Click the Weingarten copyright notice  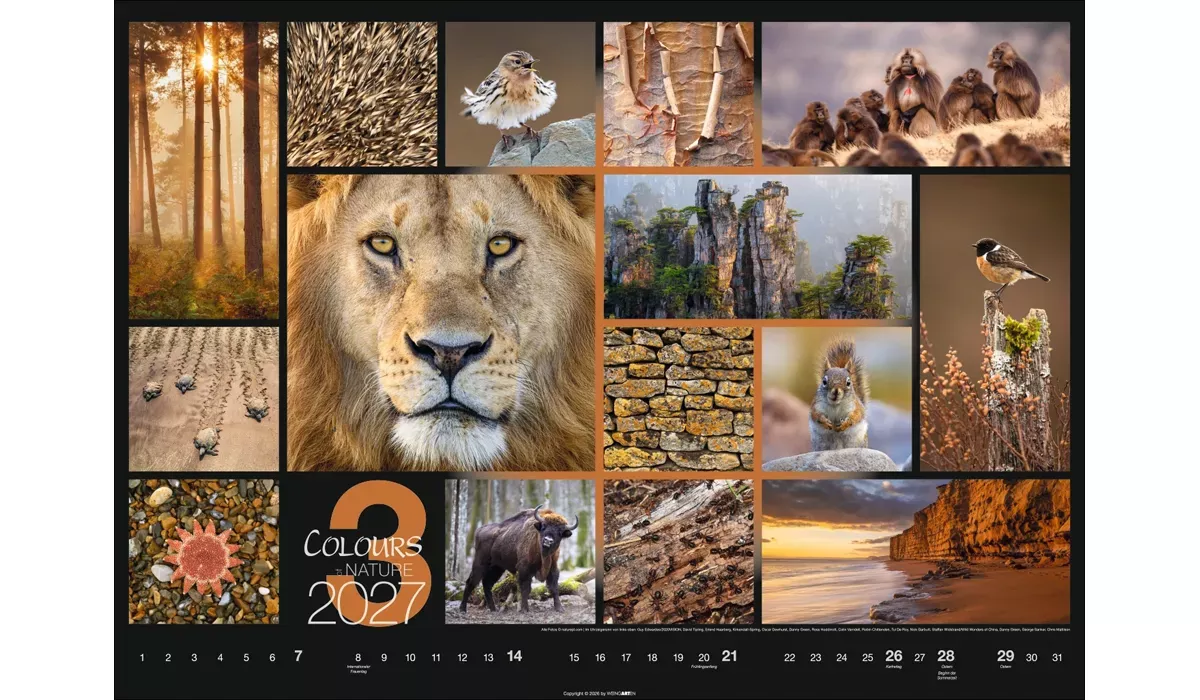pyautogui.click(x=600, y=692)
